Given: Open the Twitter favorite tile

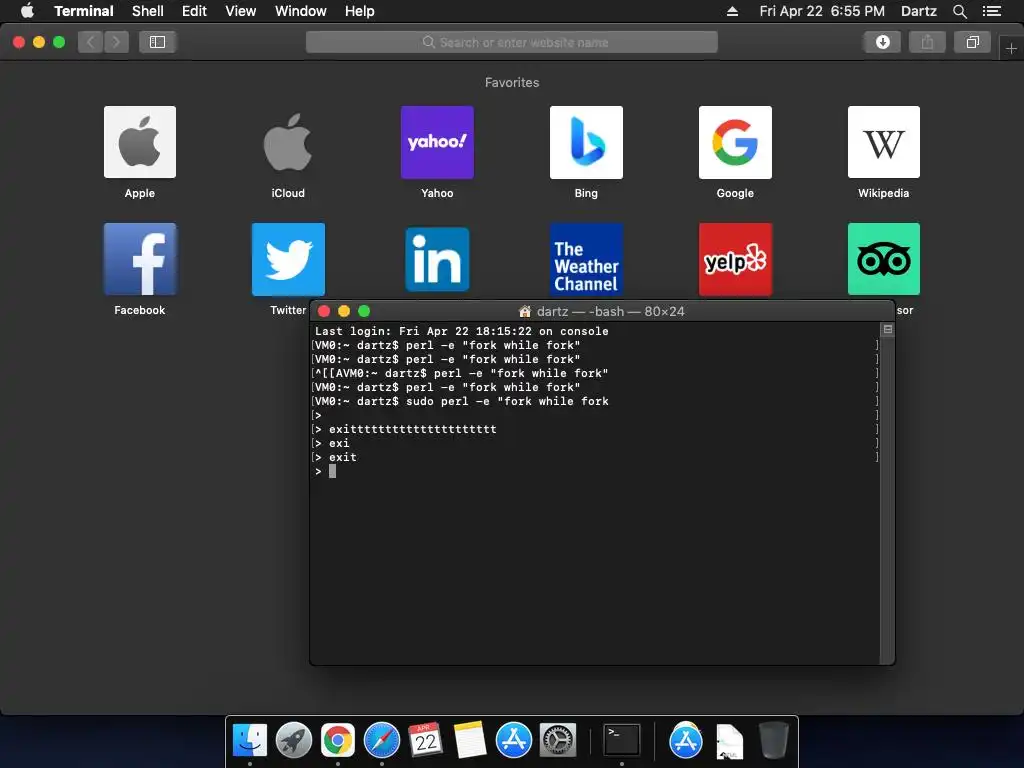Looking at the screenshot, I should [288, 259].
